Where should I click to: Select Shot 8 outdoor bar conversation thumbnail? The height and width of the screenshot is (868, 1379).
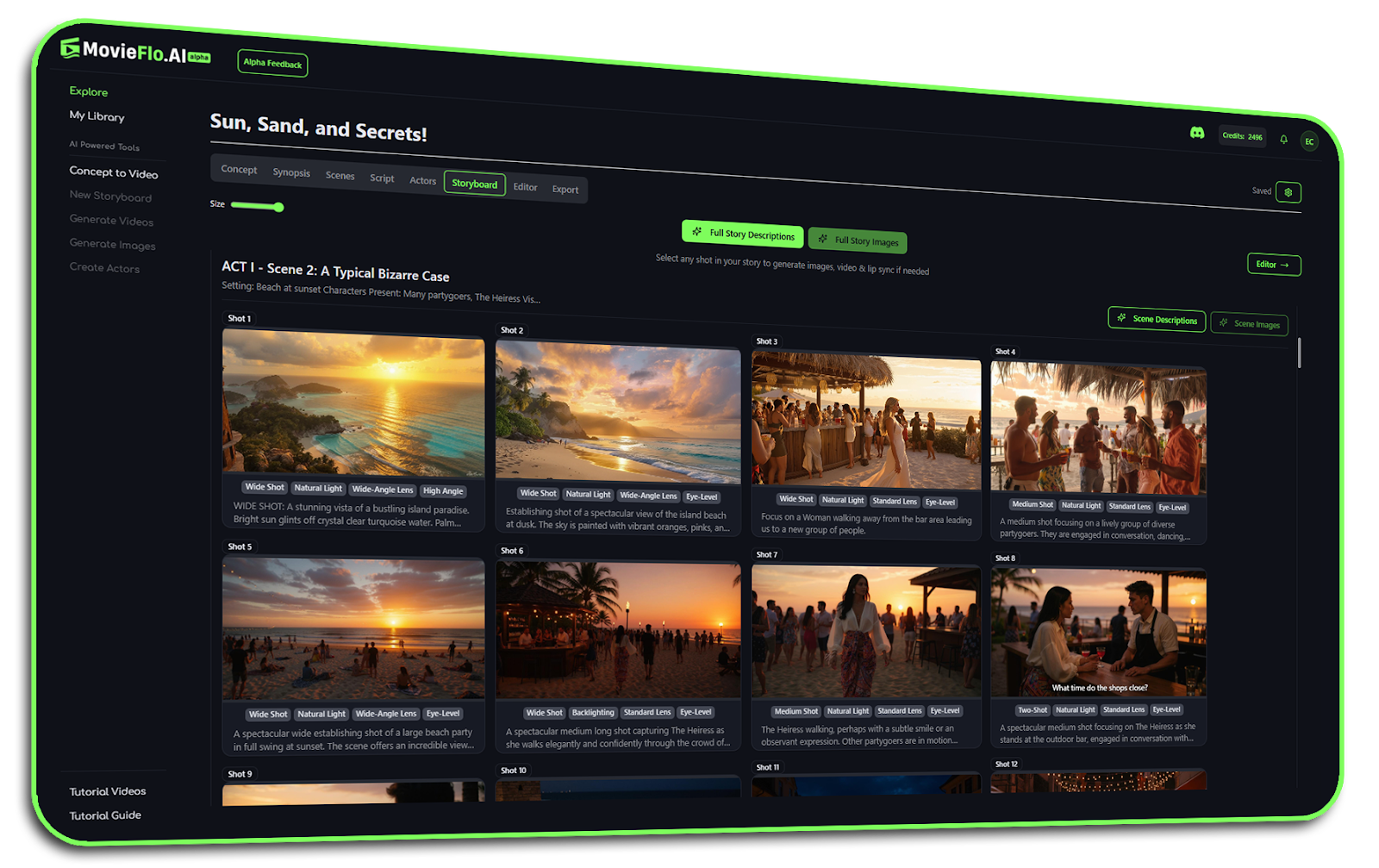click(x=1098, y=632)
